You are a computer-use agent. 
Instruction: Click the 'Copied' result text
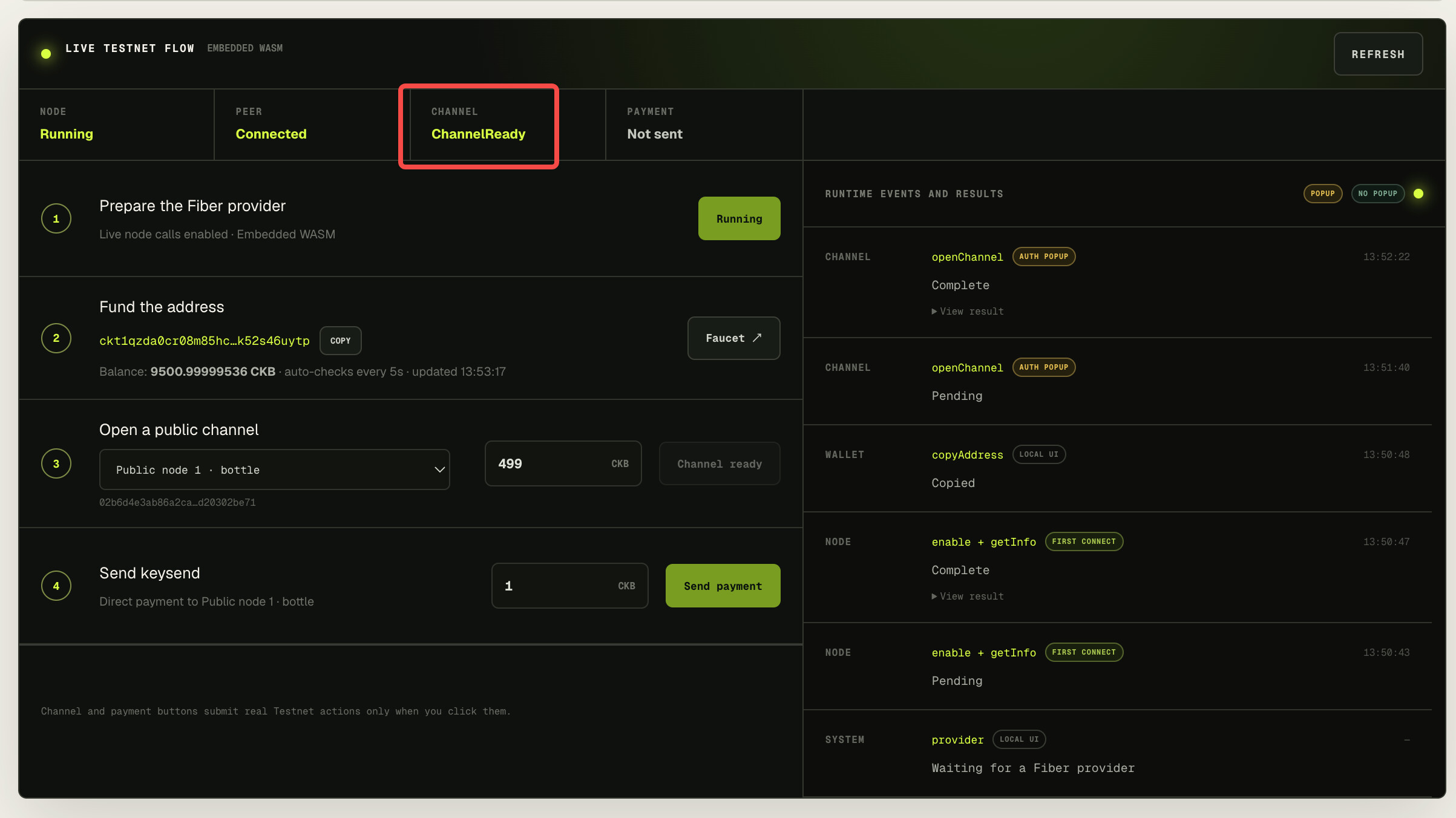(953, 483)
